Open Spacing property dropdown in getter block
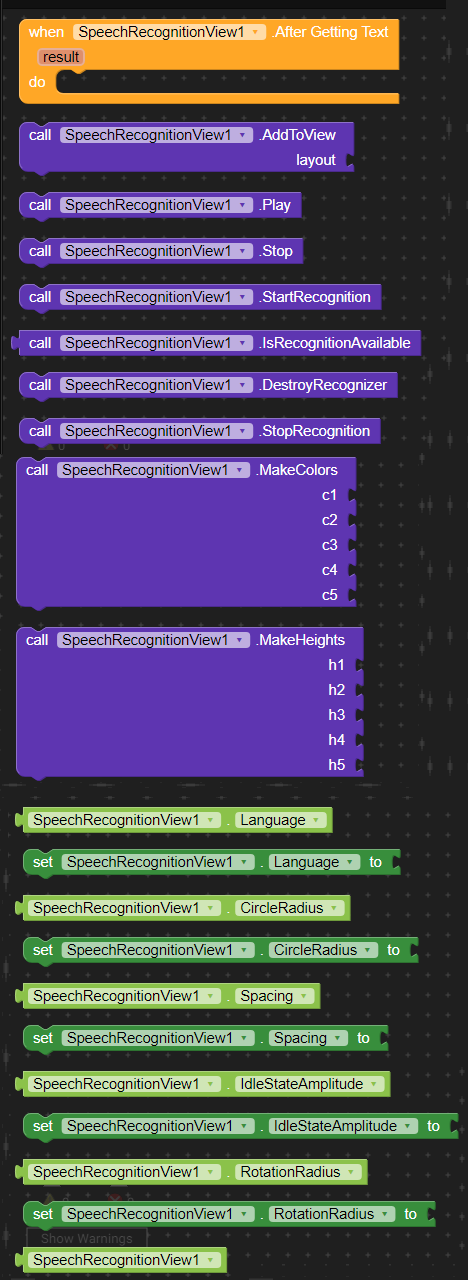 coord(272,996)
